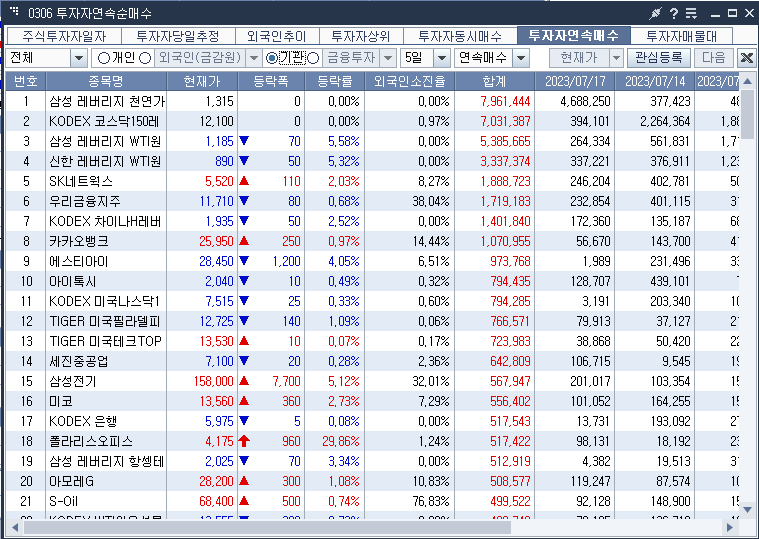Select the 아모레G stock name
The image size is (759, 539).
click(x=72, y=481)
